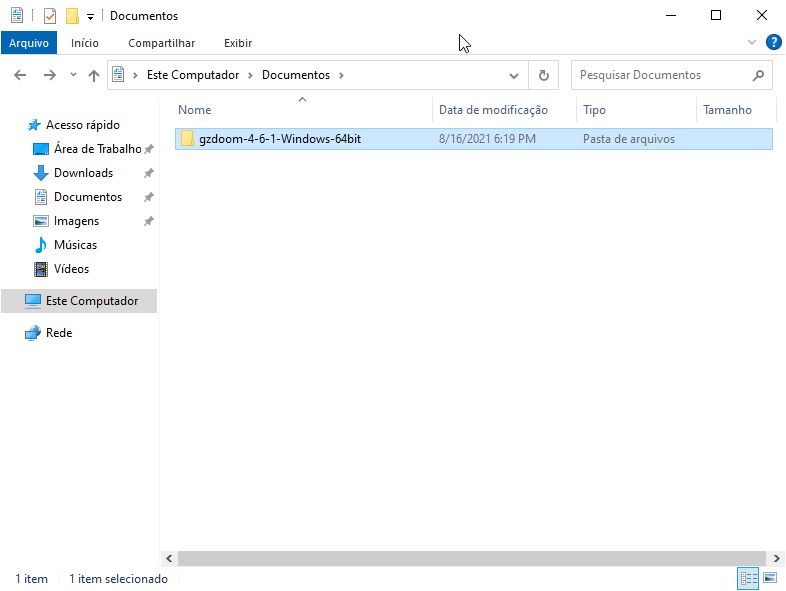Open Downloads in the sidebar
Viewport: 786px width, 591px height.
click(x=83, y=173)
